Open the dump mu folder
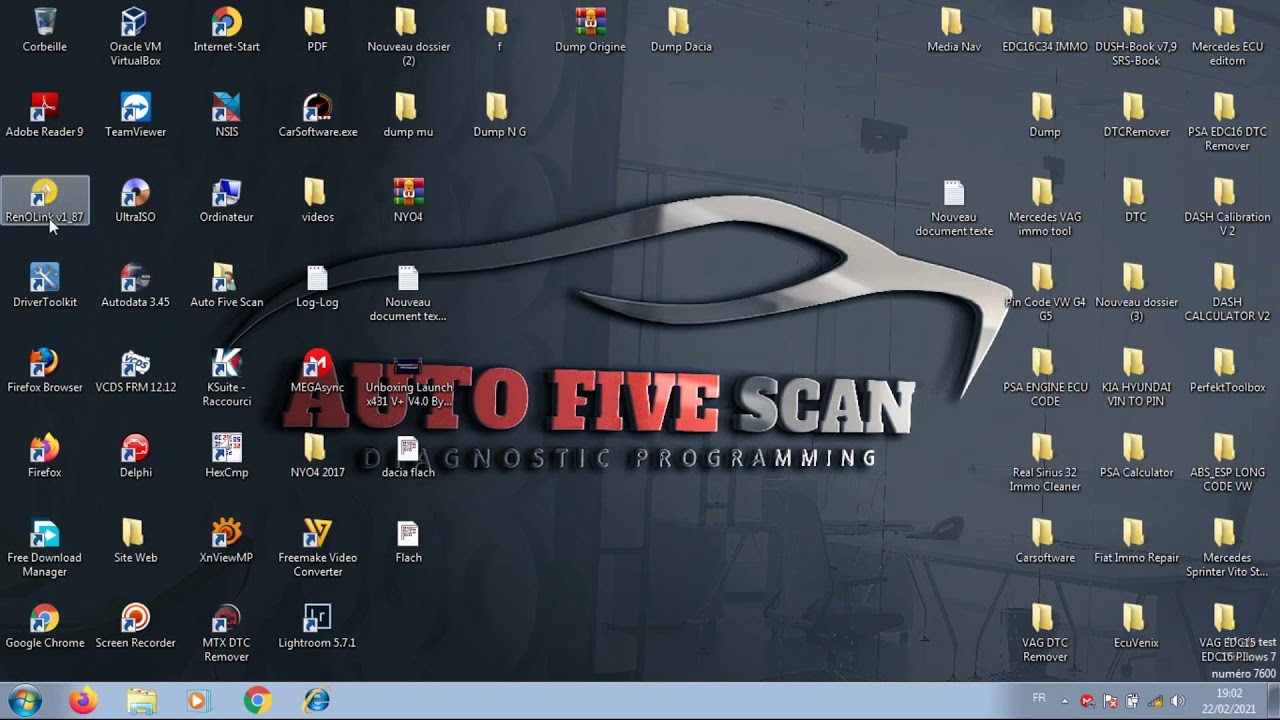This screenshot has width=1280, height=720. point(408,115)
